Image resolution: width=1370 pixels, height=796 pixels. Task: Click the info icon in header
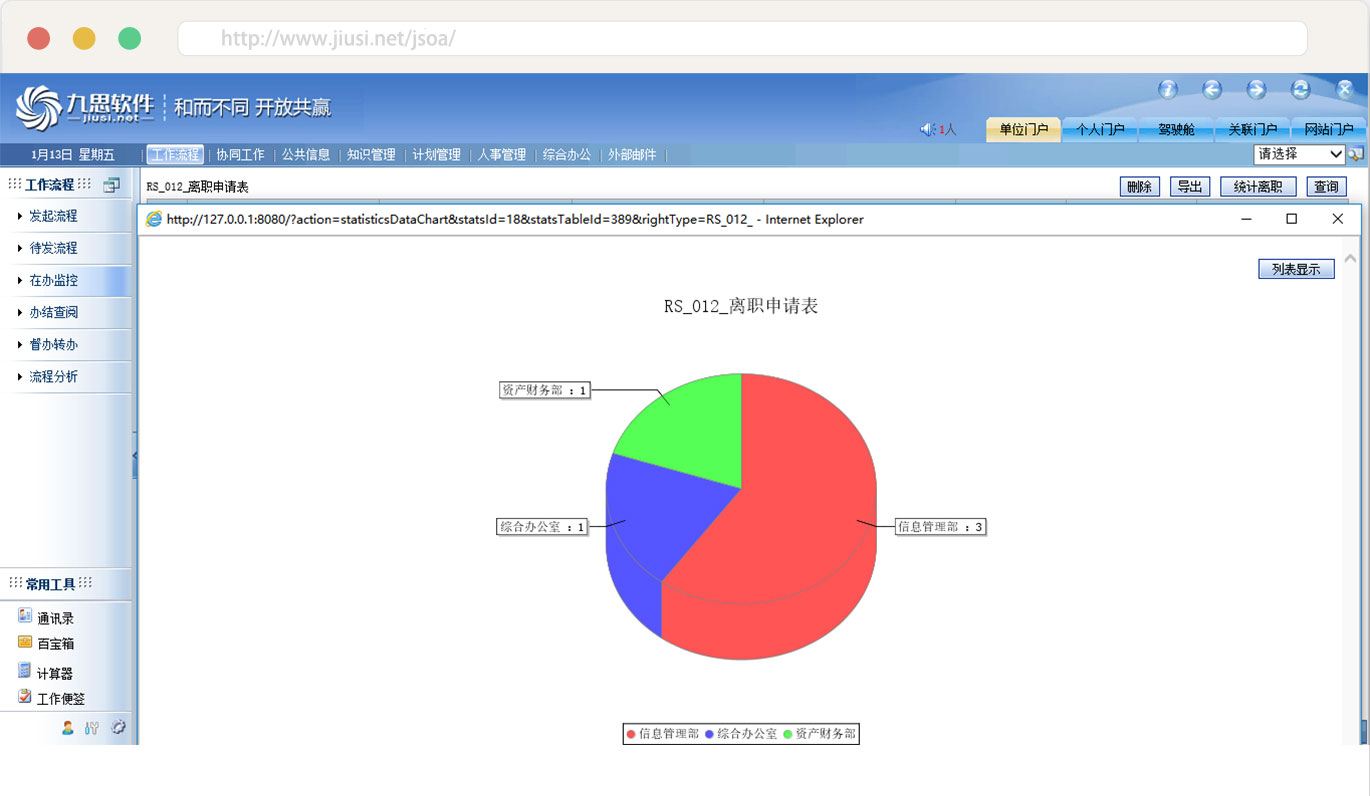tap(1167, 90)
